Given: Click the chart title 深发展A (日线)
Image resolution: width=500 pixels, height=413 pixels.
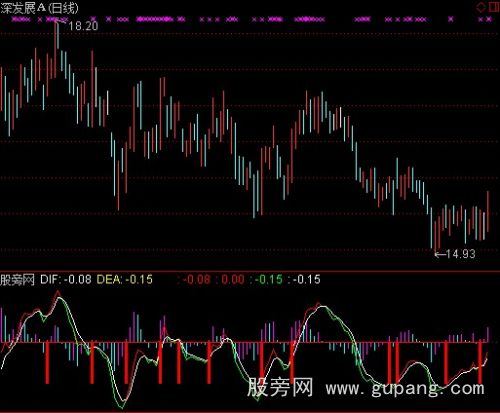Looking at the screenshot, I should point(39,8).
